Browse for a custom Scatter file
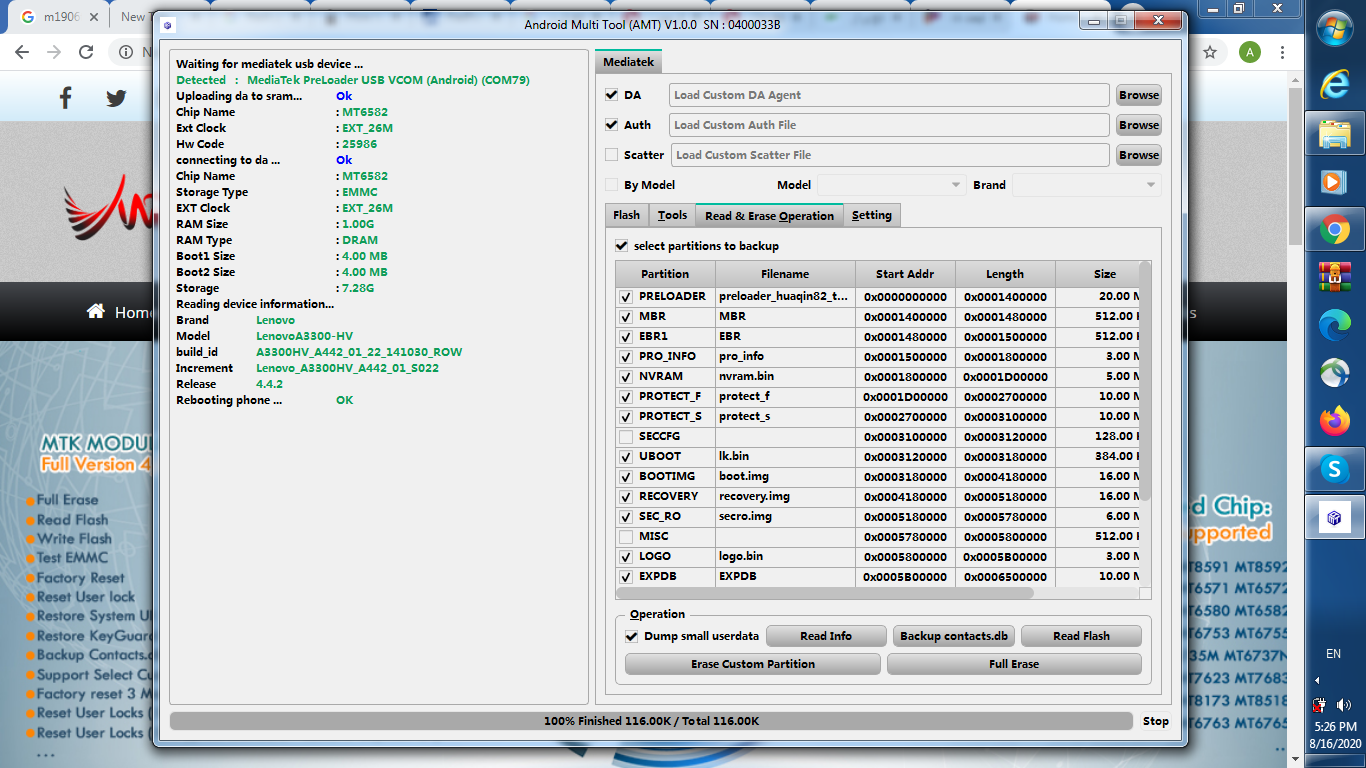The height and width of the screenshot is (768, 1366). tap(1139, 155)
